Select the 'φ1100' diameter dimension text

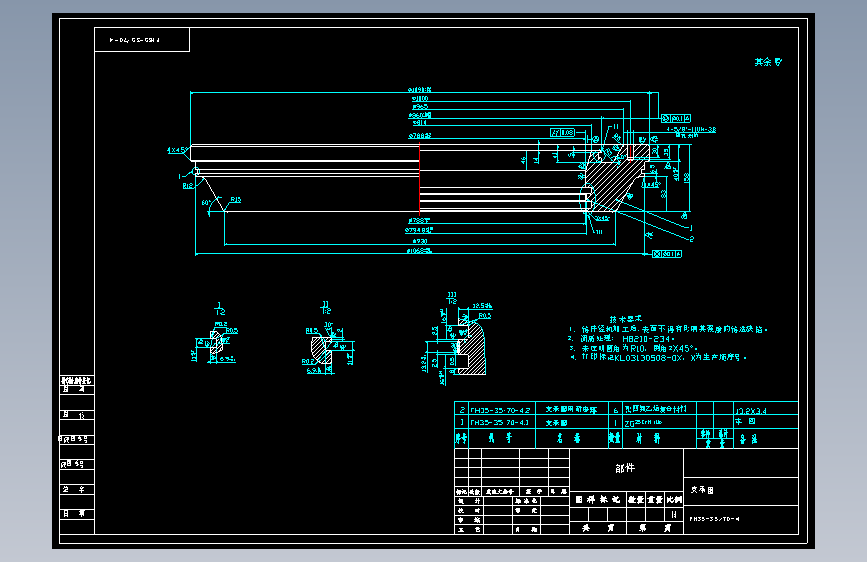coord(420,98)
